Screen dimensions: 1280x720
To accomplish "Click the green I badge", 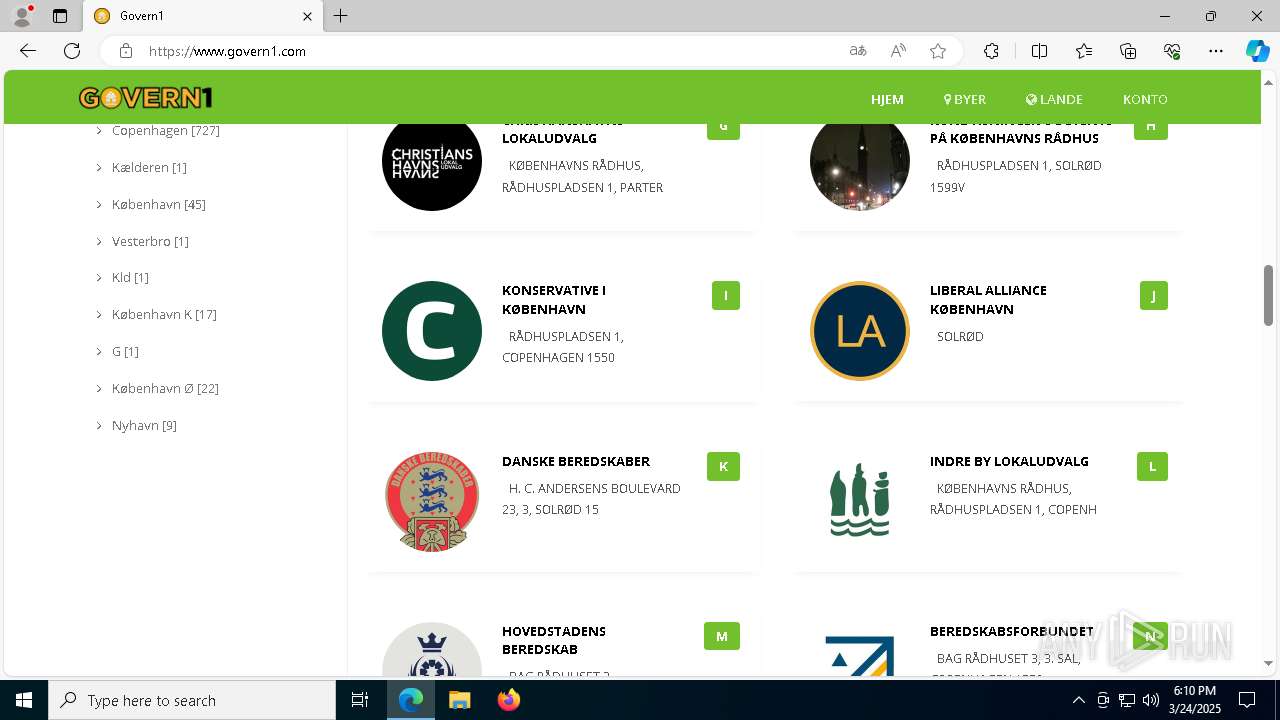I will click(726, 296).
